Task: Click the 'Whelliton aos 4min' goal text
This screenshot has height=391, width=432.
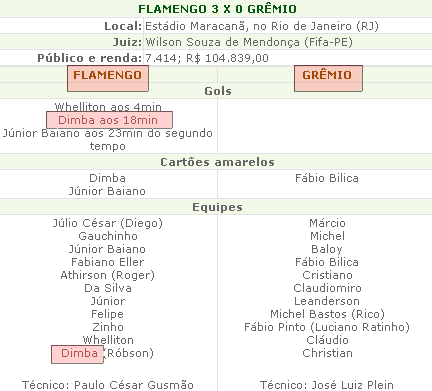Action: (108, 107)
